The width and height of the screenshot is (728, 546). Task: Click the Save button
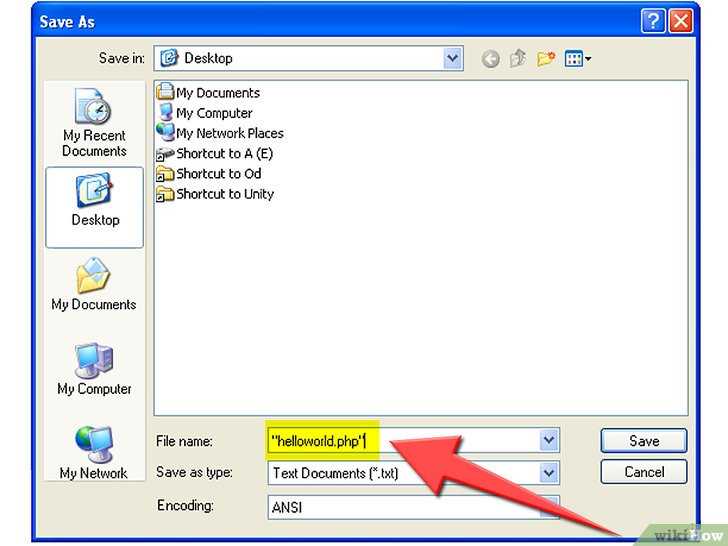644,441
